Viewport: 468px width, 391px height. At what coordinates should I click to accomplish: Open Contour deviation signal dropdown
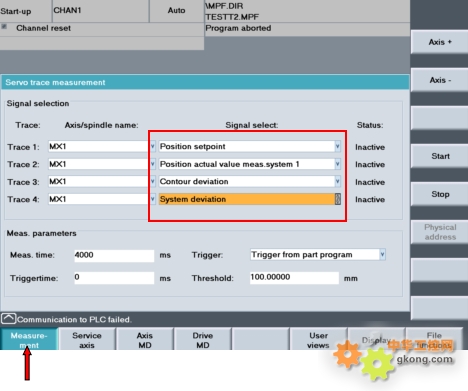[337, 181]
